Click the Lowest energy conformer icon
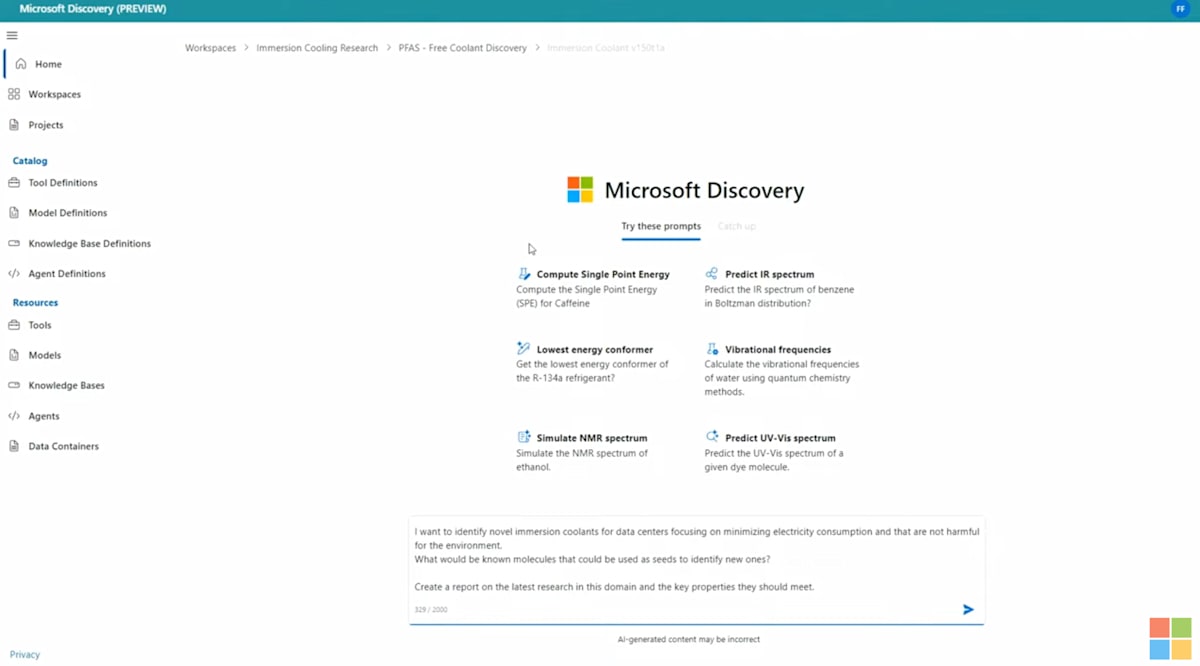1200x666 pixels. [x=523, y=349]
